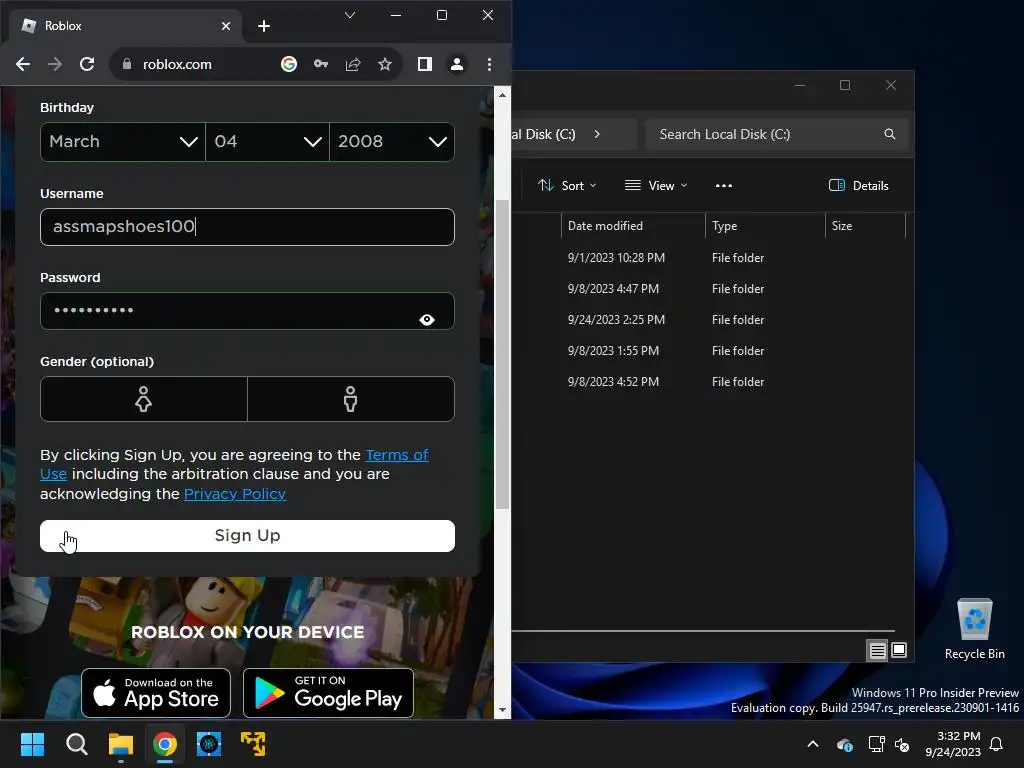Click the Password input field
The height and width of the screenshot is (768, 1024).
[248, 311]
